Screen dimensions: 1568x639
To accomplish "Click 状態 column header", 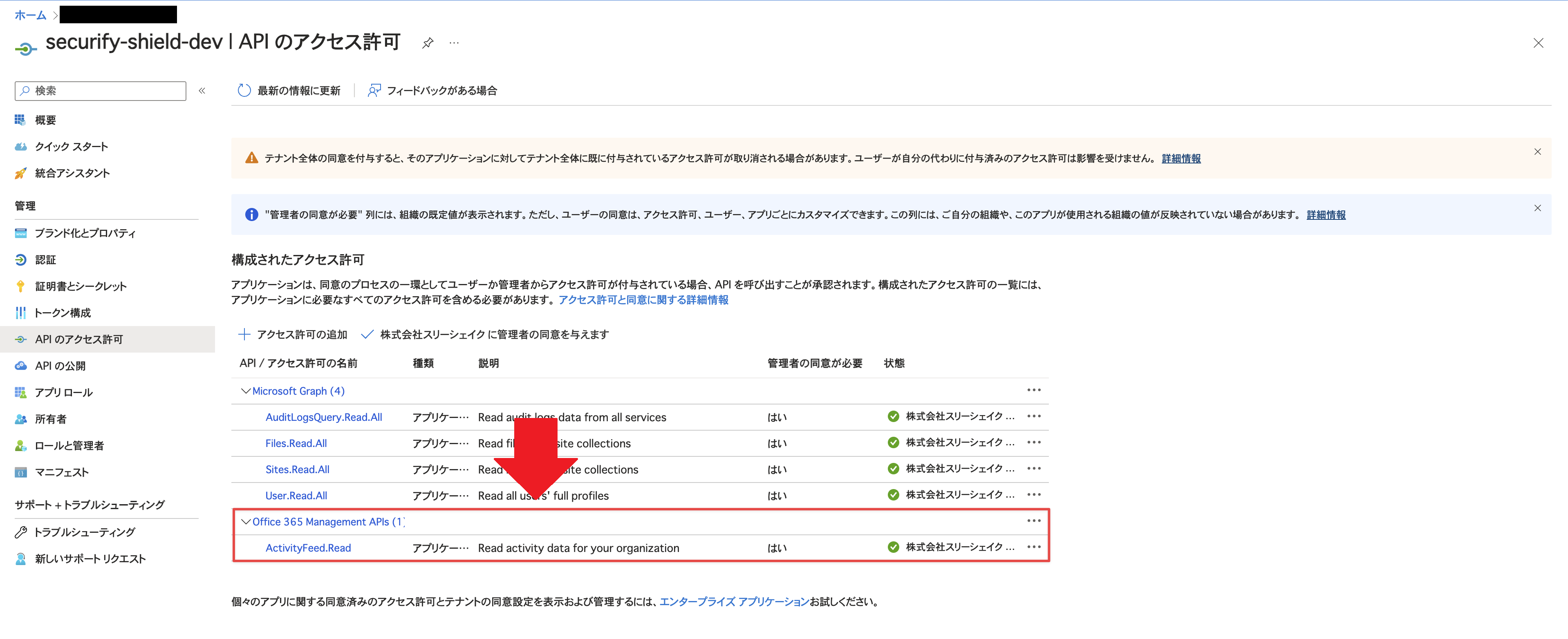I will pos(894,363).
